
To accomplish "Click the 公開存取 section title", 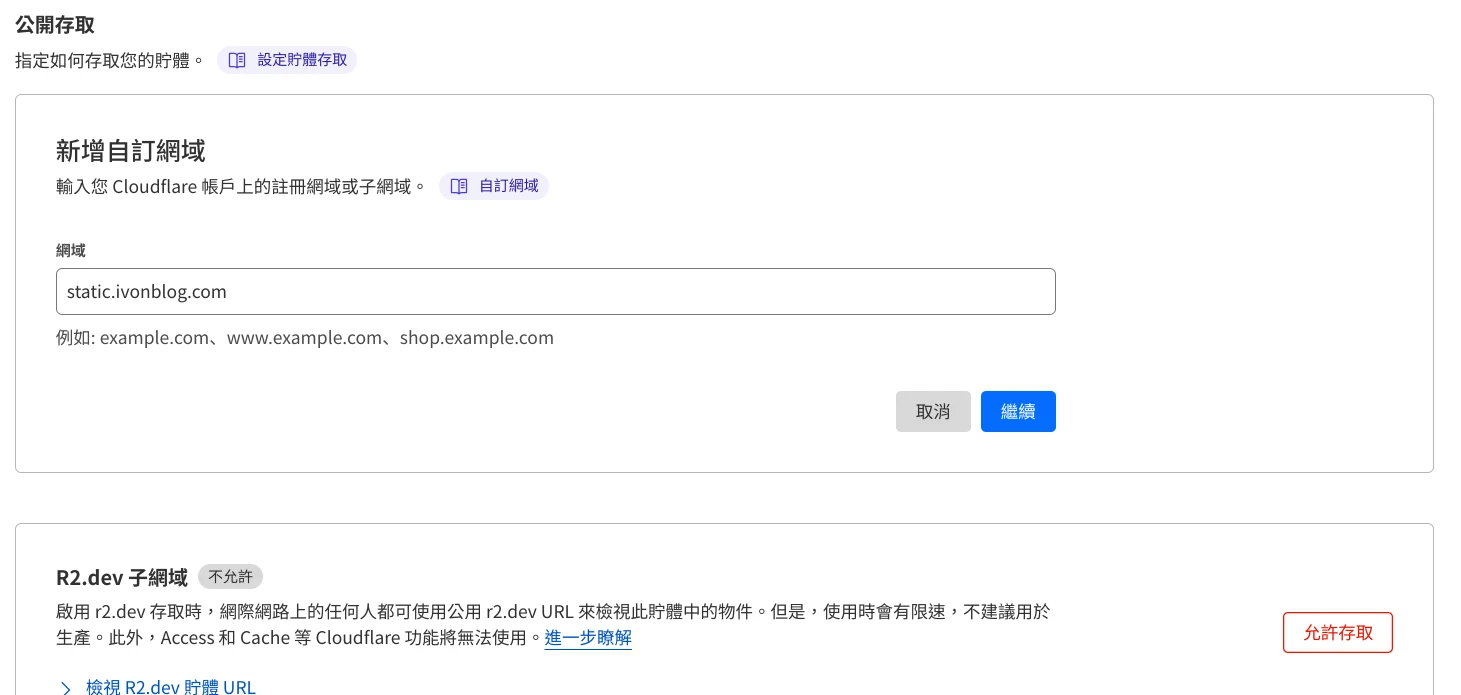I will click(x=55, y=25).
